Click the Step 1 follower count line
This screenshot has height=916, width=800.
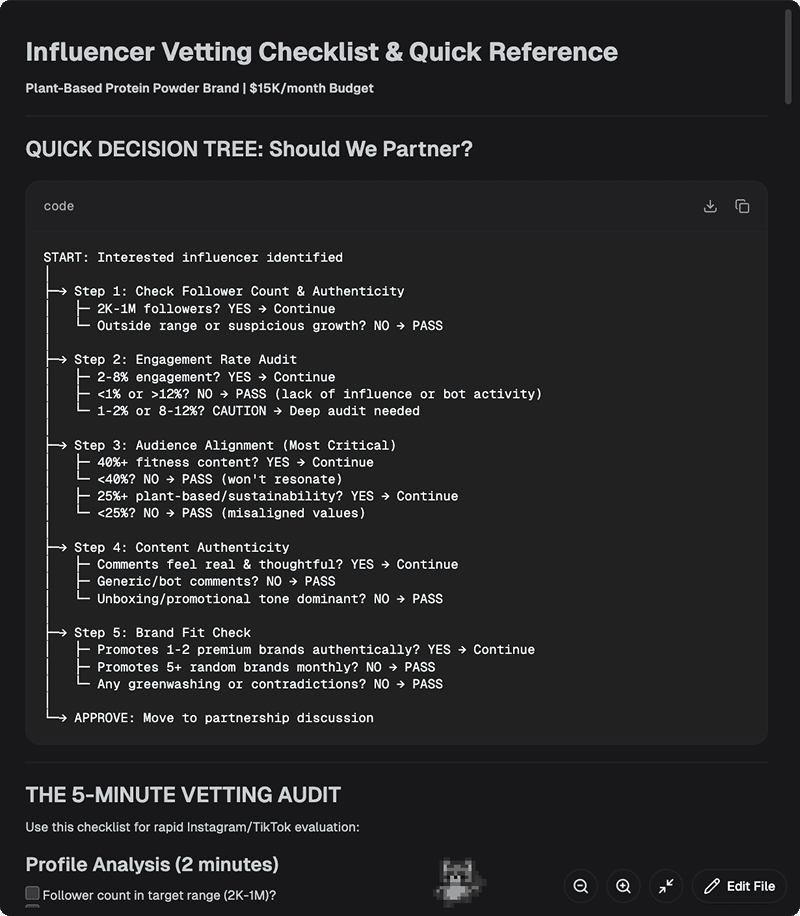239,291
